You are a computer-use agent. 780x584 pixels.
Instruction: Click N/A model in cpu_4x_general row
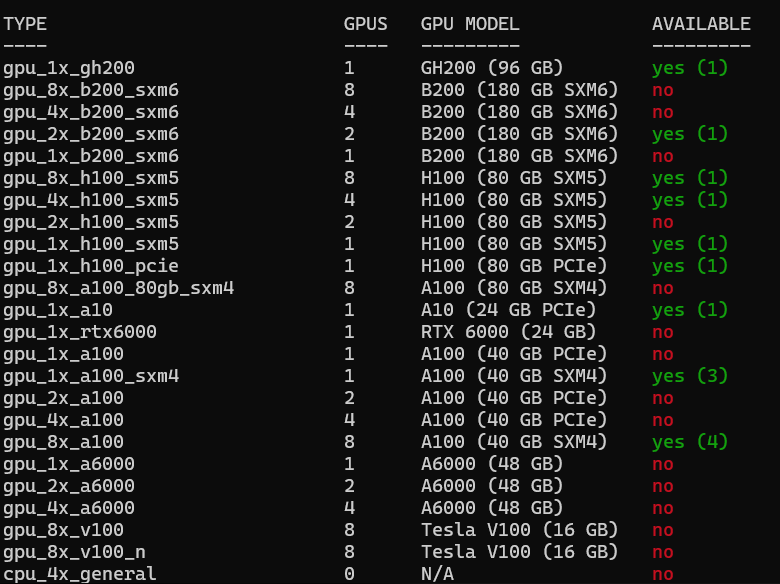pyautogui.click(x=437, y=574)
